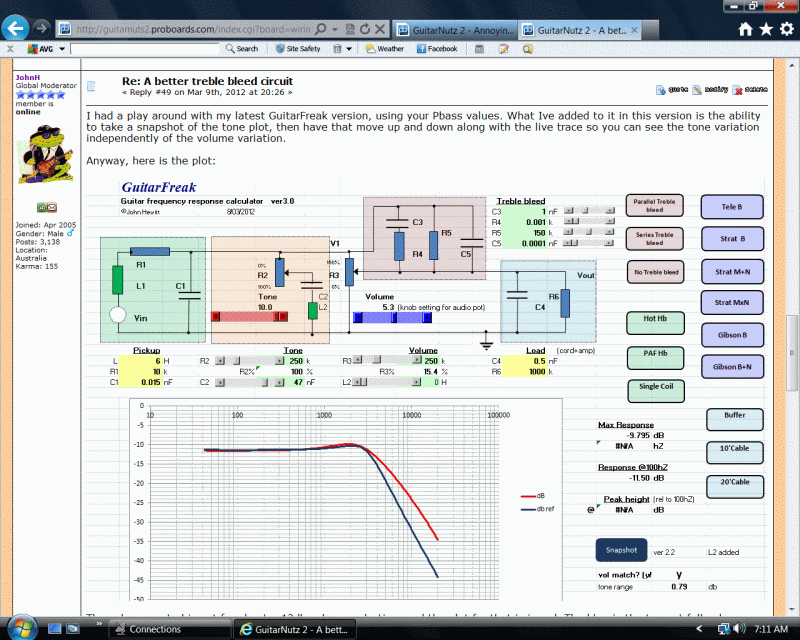Go back with the browser back arrow
Screen dimensions: 800x640
pyautogui.click(x=15, y=28)
